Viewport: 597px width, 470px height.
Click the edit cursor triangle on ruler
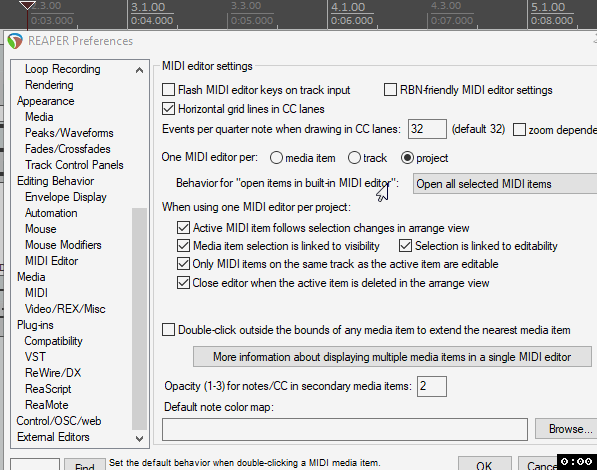click(x=27, y=5)
